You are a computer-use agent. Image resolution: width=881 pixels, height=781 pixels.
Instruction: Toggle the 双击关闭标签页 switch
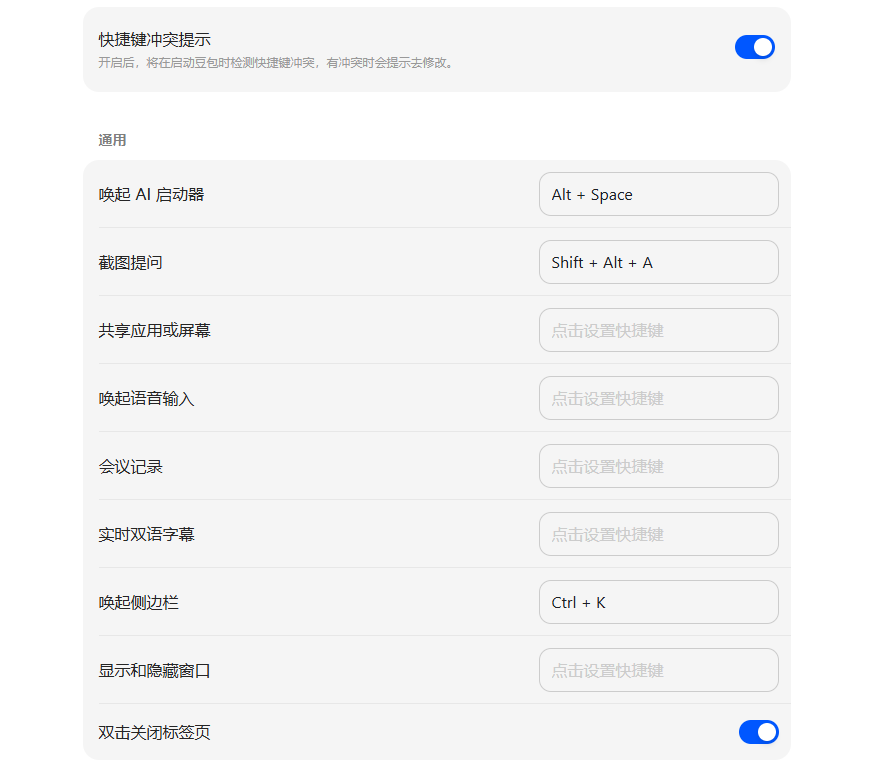click(x=758, y=732)
